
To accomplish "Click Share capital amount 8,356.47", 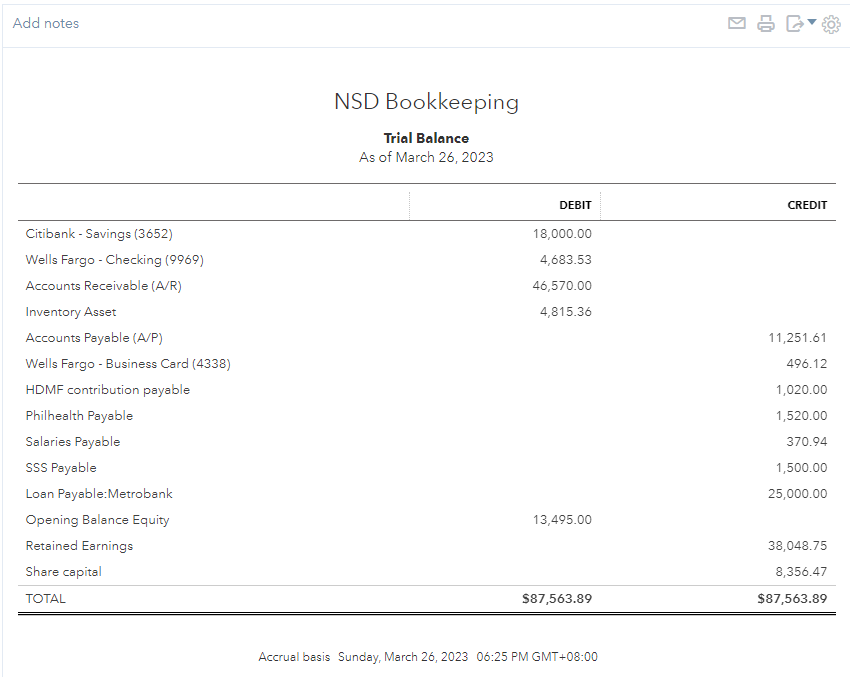I will pyautogui.click(x=802, y=572).
